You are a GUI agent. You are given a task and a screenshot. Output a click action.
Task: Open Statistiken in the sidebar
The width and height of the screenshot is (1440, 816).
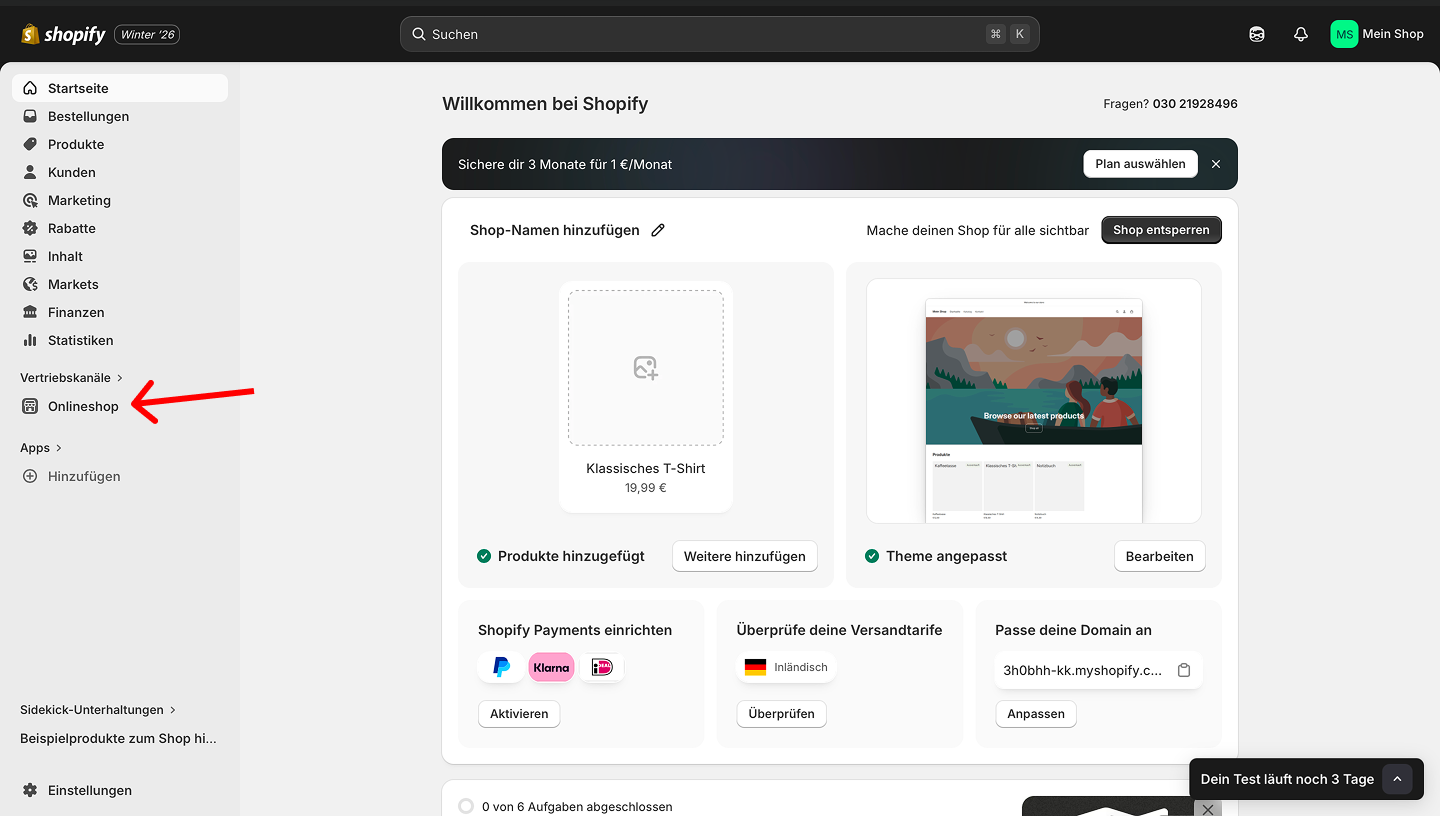pyautogui.click(x=120, y=340)
